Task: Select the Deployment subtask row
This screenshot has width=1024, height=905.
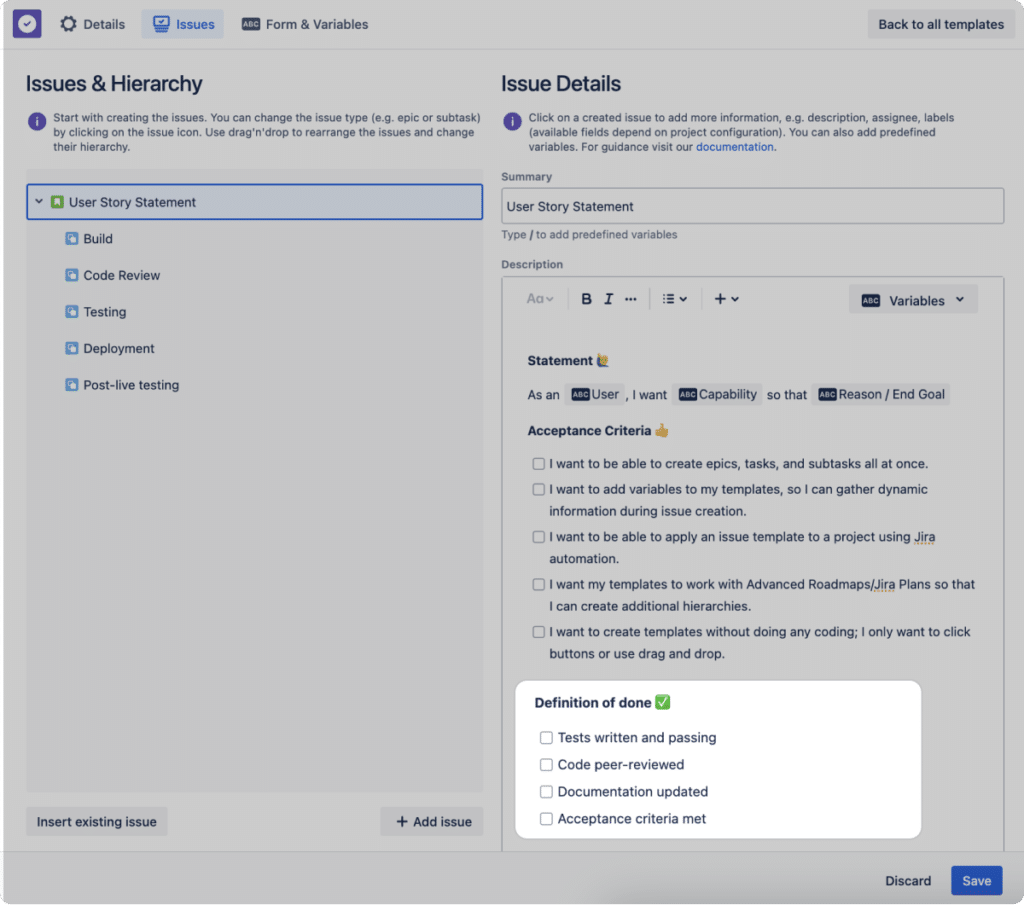Action: click(255, 348)
